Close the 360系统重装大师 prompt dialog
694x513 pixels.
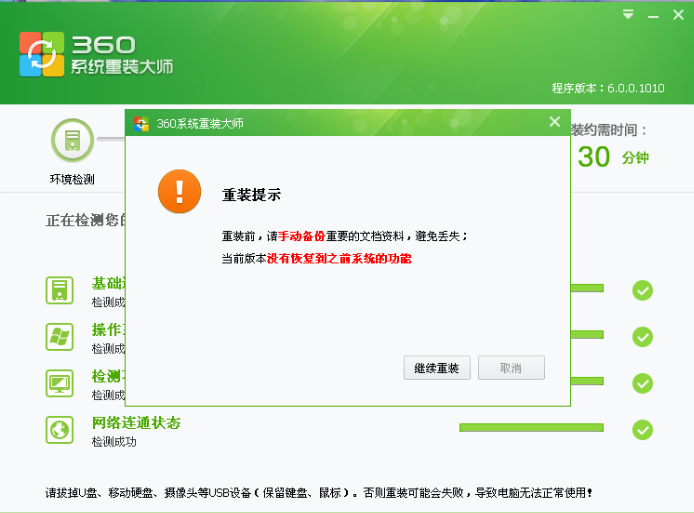pos(555,122)
